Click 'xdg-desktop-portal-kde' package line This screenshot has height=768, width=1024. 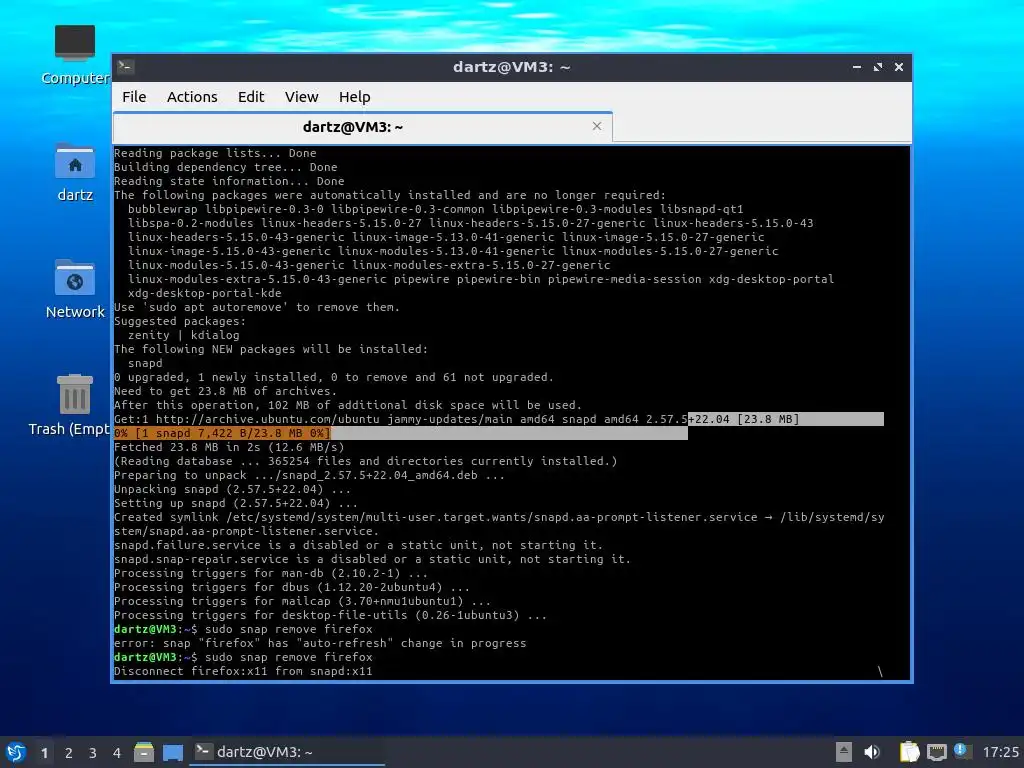[x=204, y=293]
